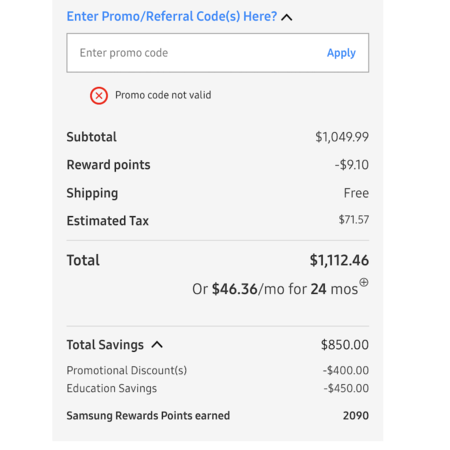The width and height of the screenshot is (450, 450).
Task: Click the Education Savings row
Action: 218,388
